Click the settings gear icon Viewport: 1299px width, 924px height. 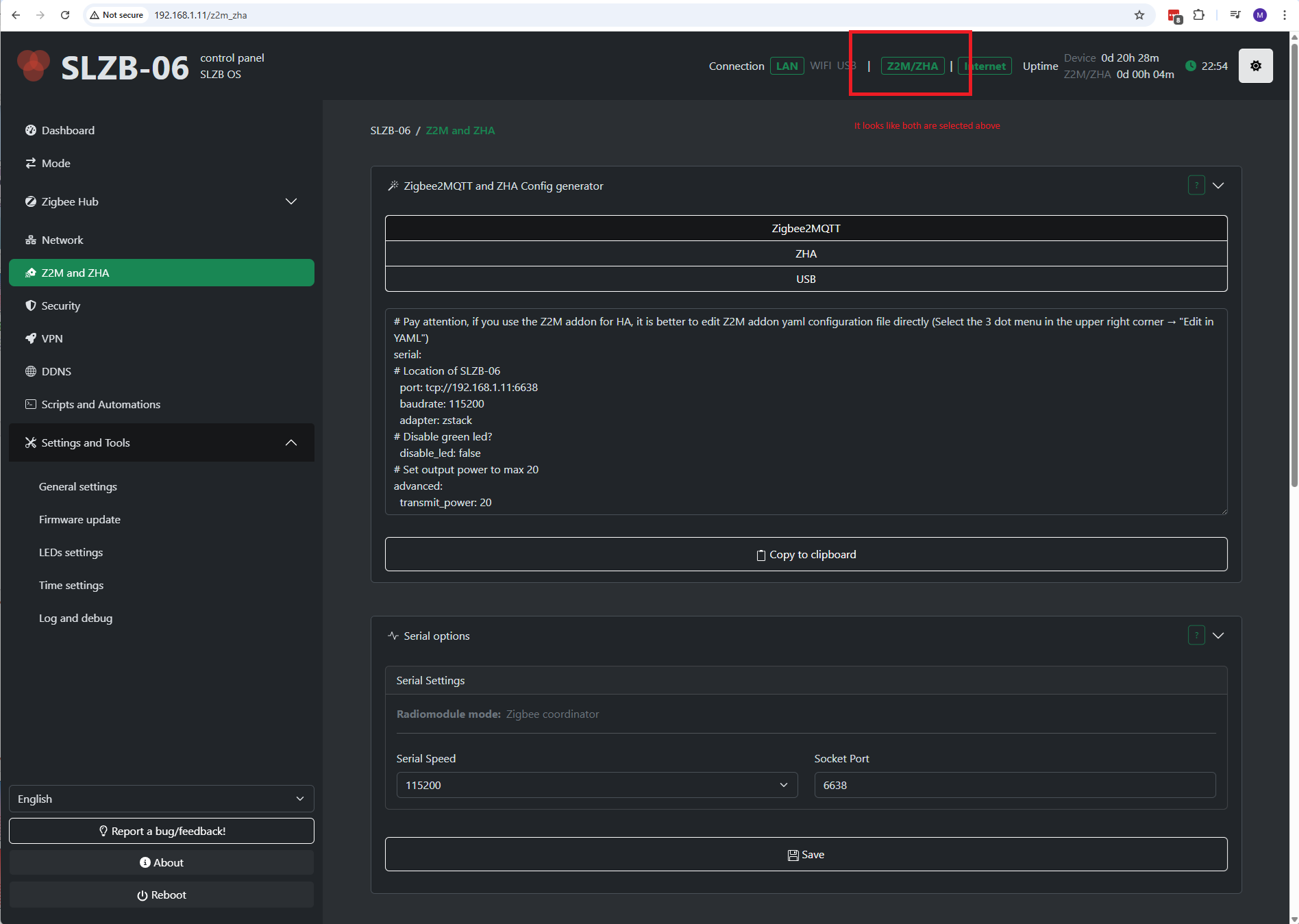[1256, 66]
